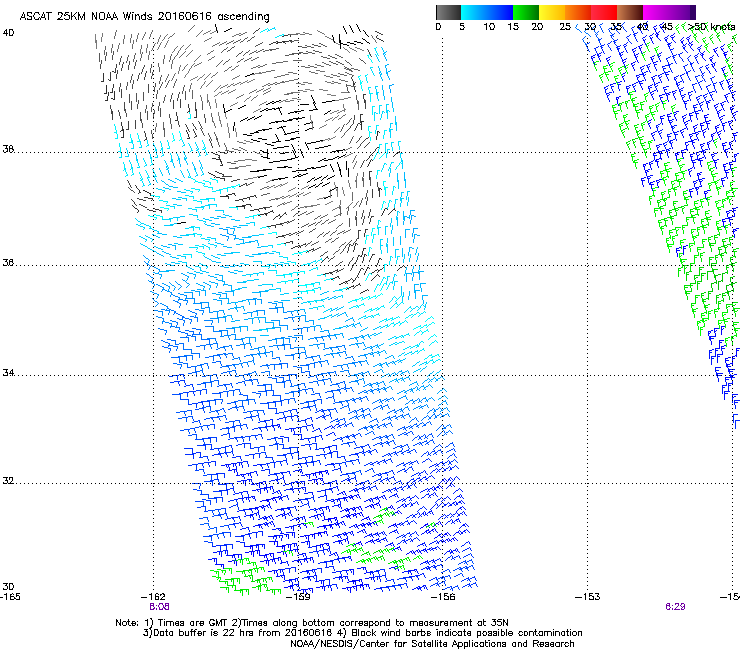Image resolution: width=740 pixels, height=650 pixels.
Task: Click the red 30–35 knots legend segment
Action: [604, 12]
